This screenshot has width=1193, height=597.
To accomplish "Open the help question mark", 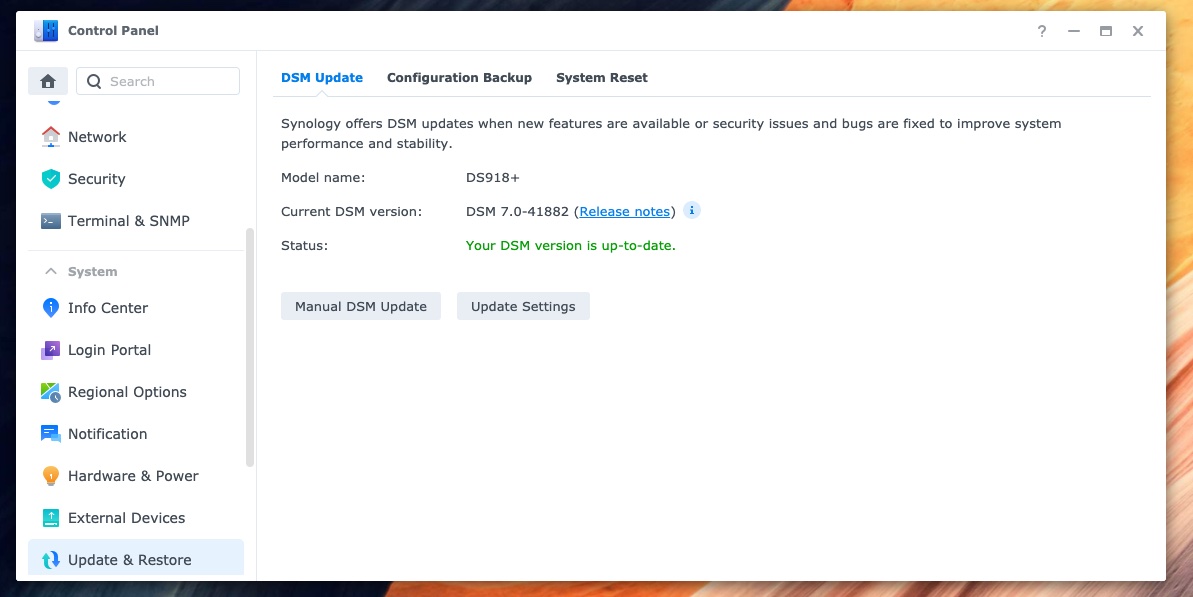I will pos(1042,31).
